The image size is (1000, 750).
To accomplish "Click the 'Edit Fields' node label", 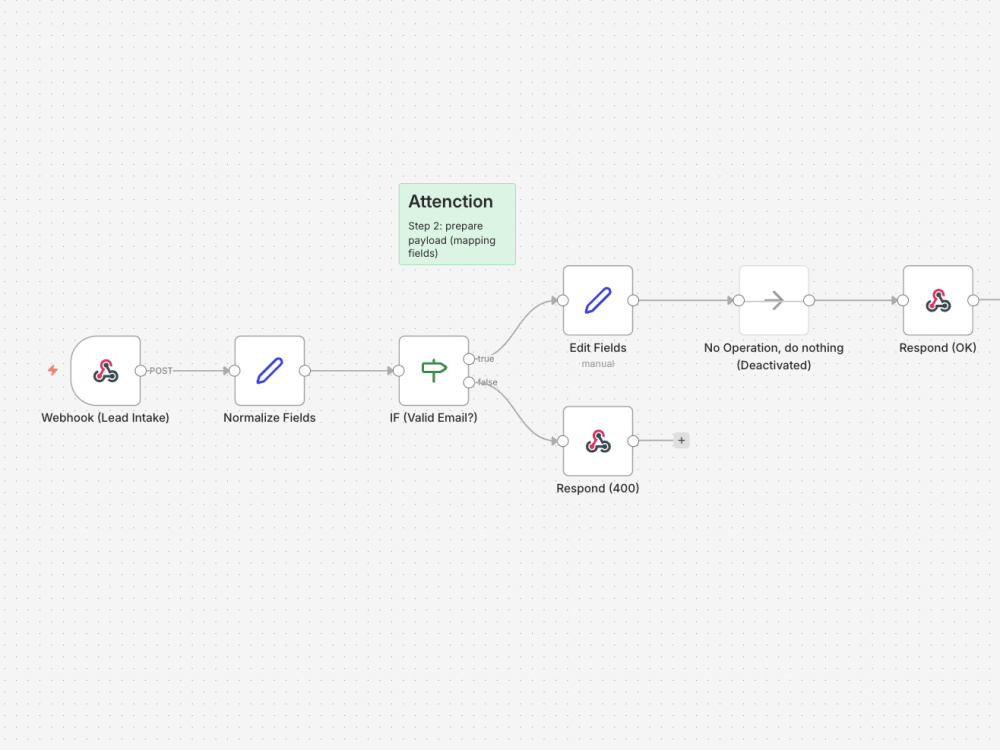I will coord(598,348).
